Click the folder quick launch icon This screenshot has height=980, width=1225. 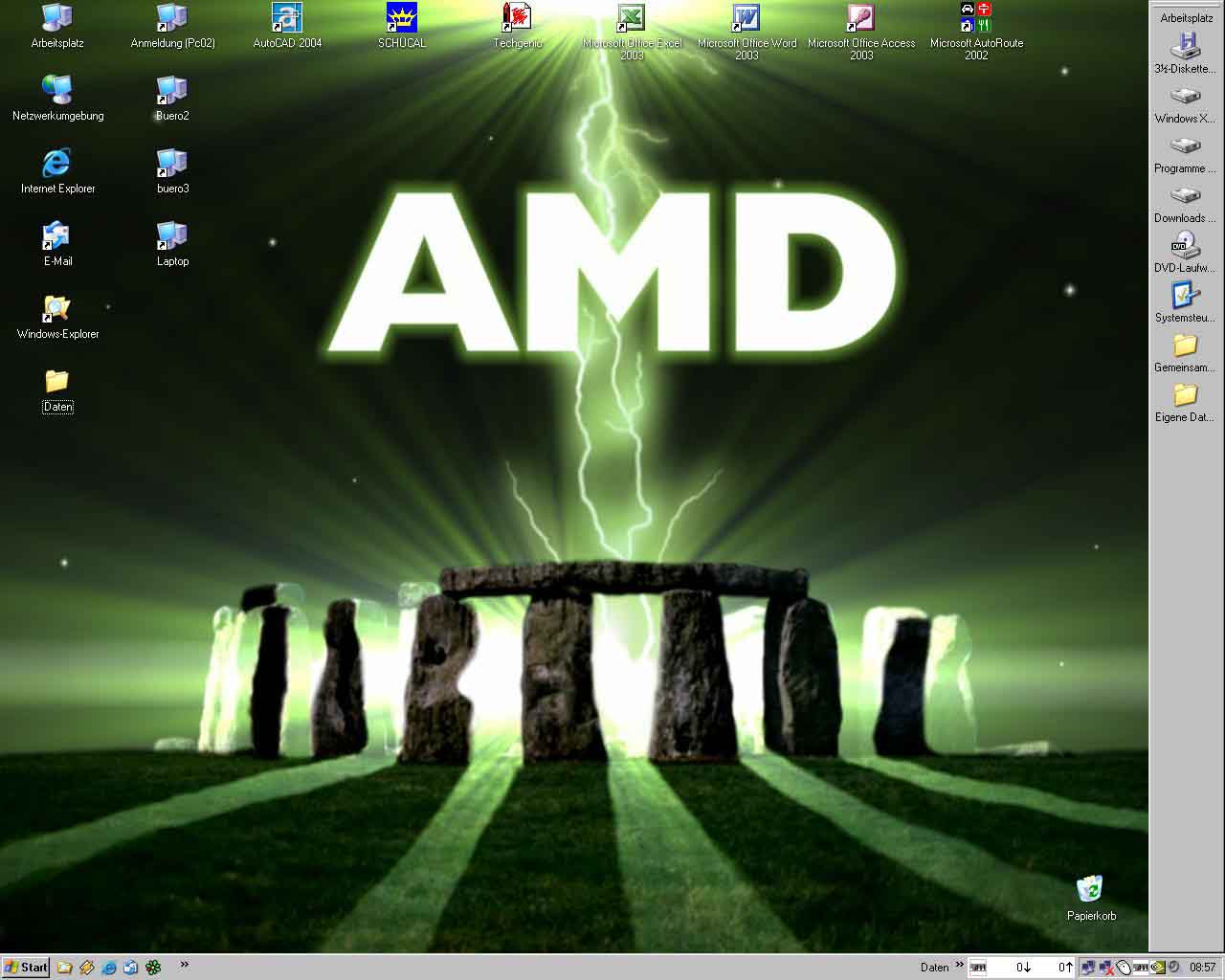(65, 968)
